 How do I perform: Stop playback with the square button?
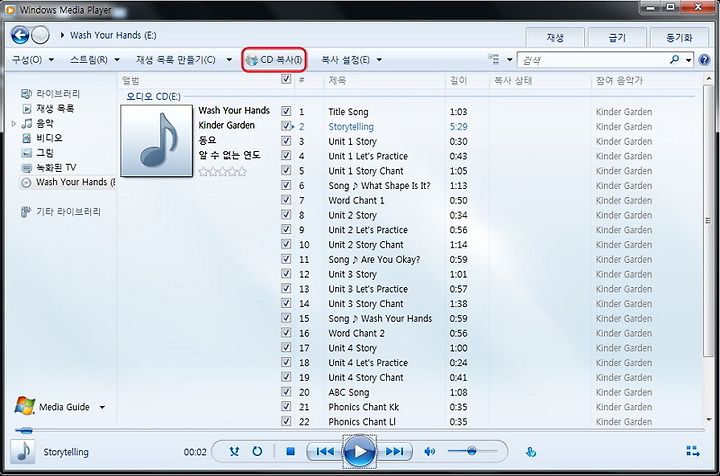pyautogui.click(x=290, y=452)
